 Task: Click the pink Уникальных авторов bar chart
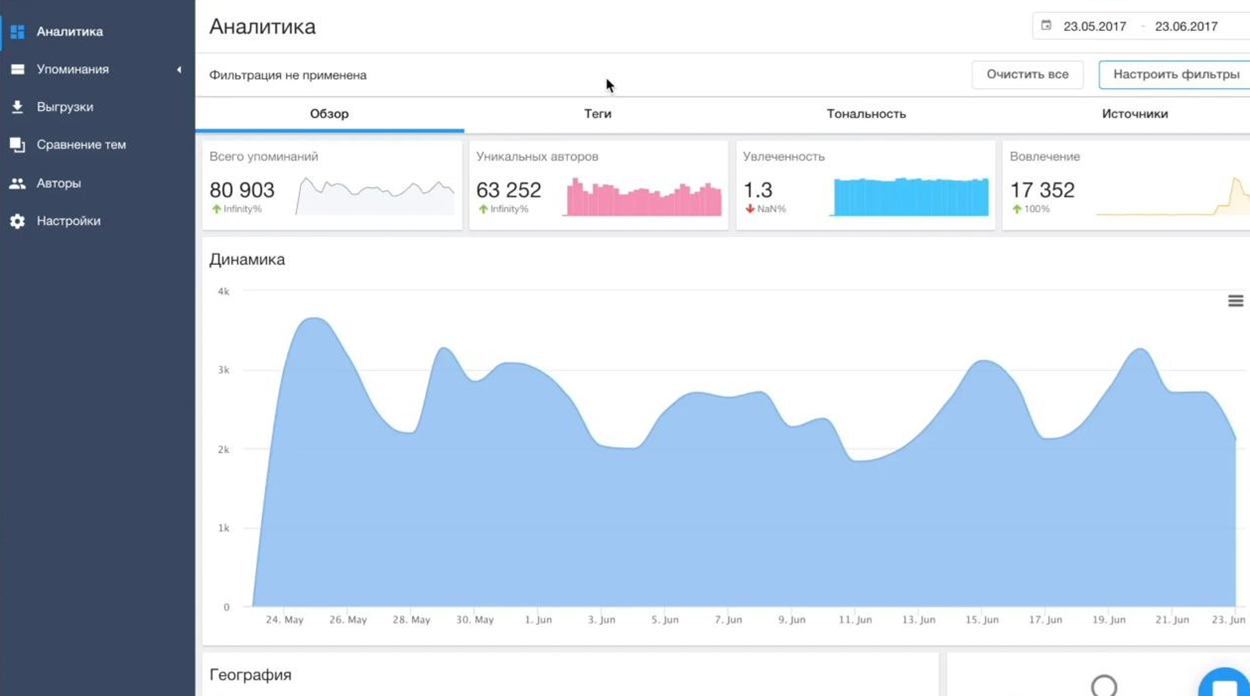click(643, 198)
